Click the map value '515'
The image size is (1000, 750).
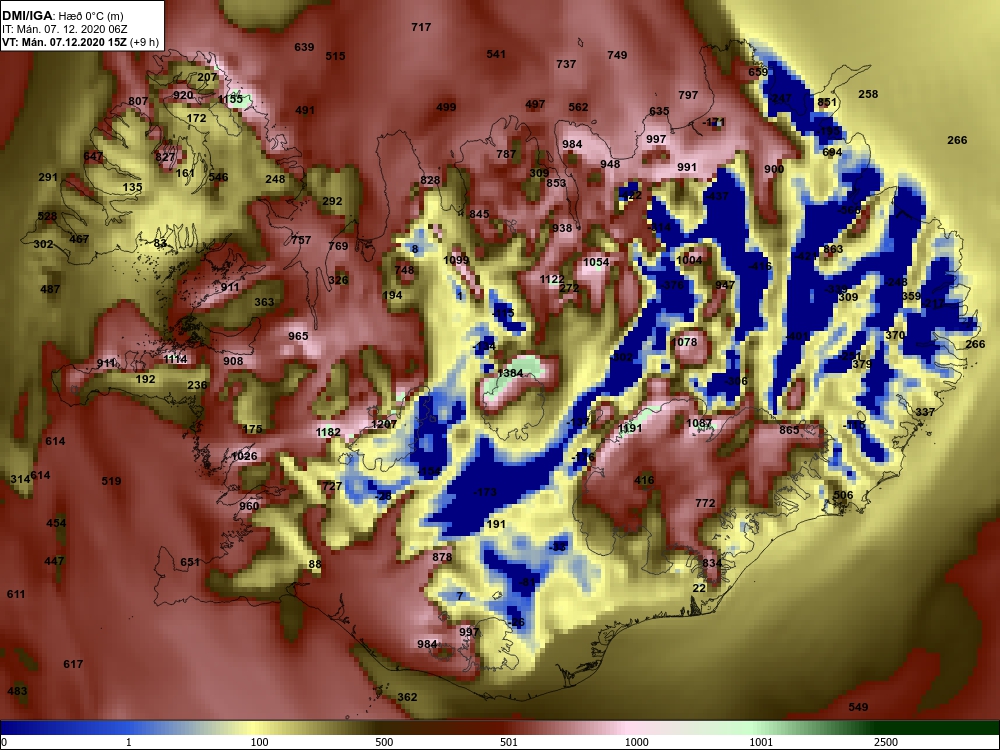click(x=335, y=56)
